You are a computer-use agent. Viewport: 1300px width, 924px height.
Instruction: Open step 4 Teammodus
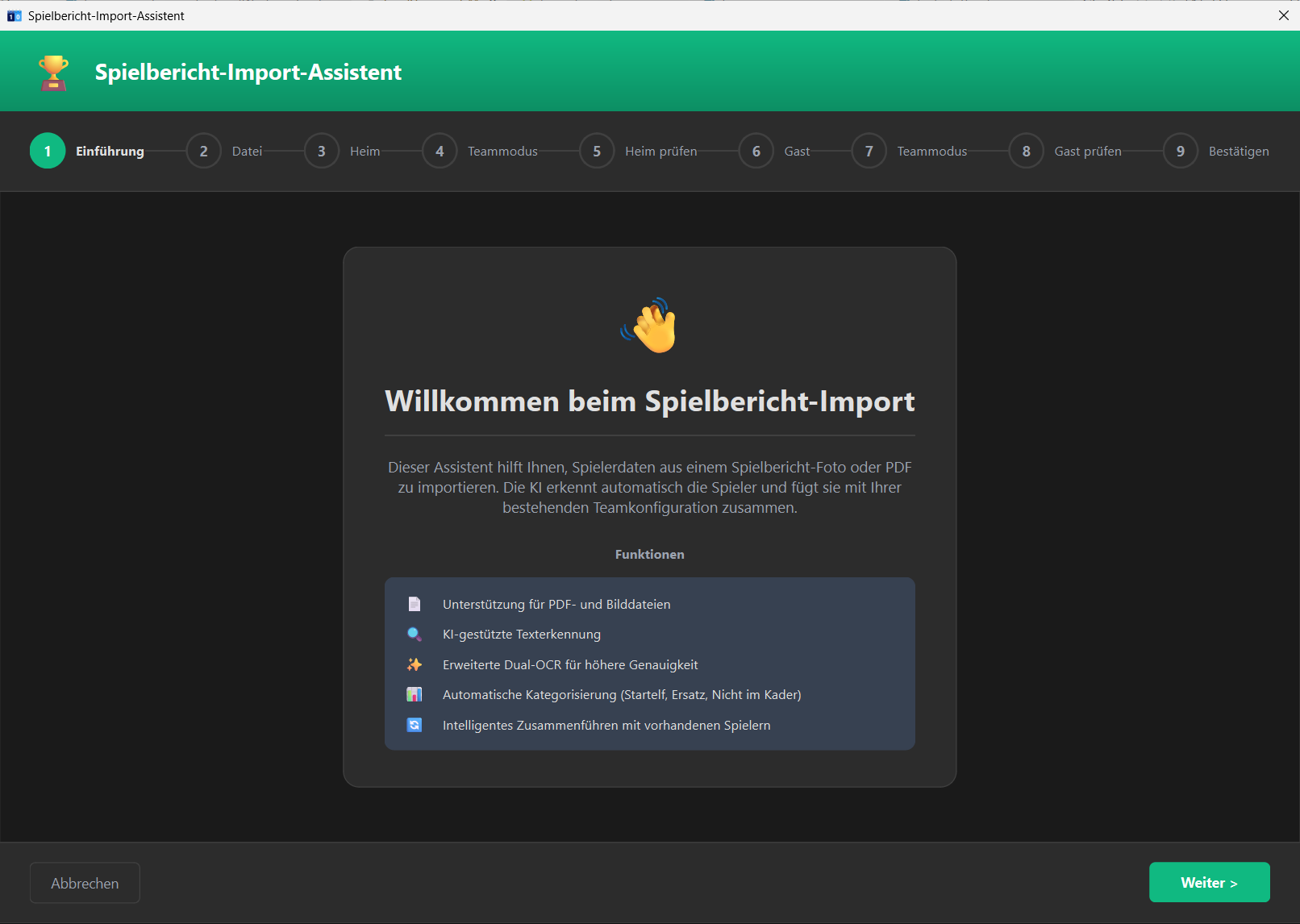point(440,151)
